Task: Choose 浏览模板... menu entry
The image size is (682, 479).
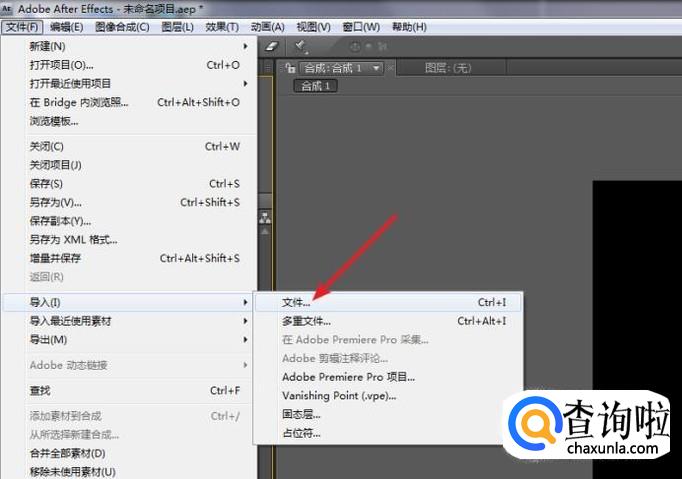Action: [x=130, y=121]
